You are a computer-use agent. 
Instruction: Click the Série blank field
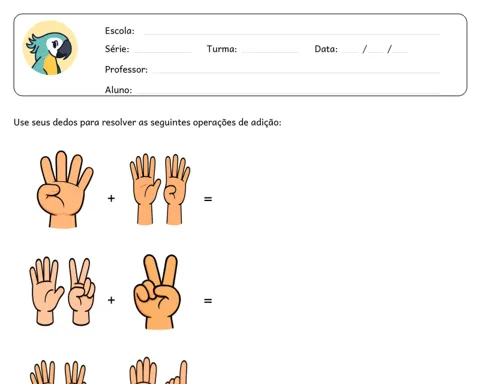pos(163,50)
